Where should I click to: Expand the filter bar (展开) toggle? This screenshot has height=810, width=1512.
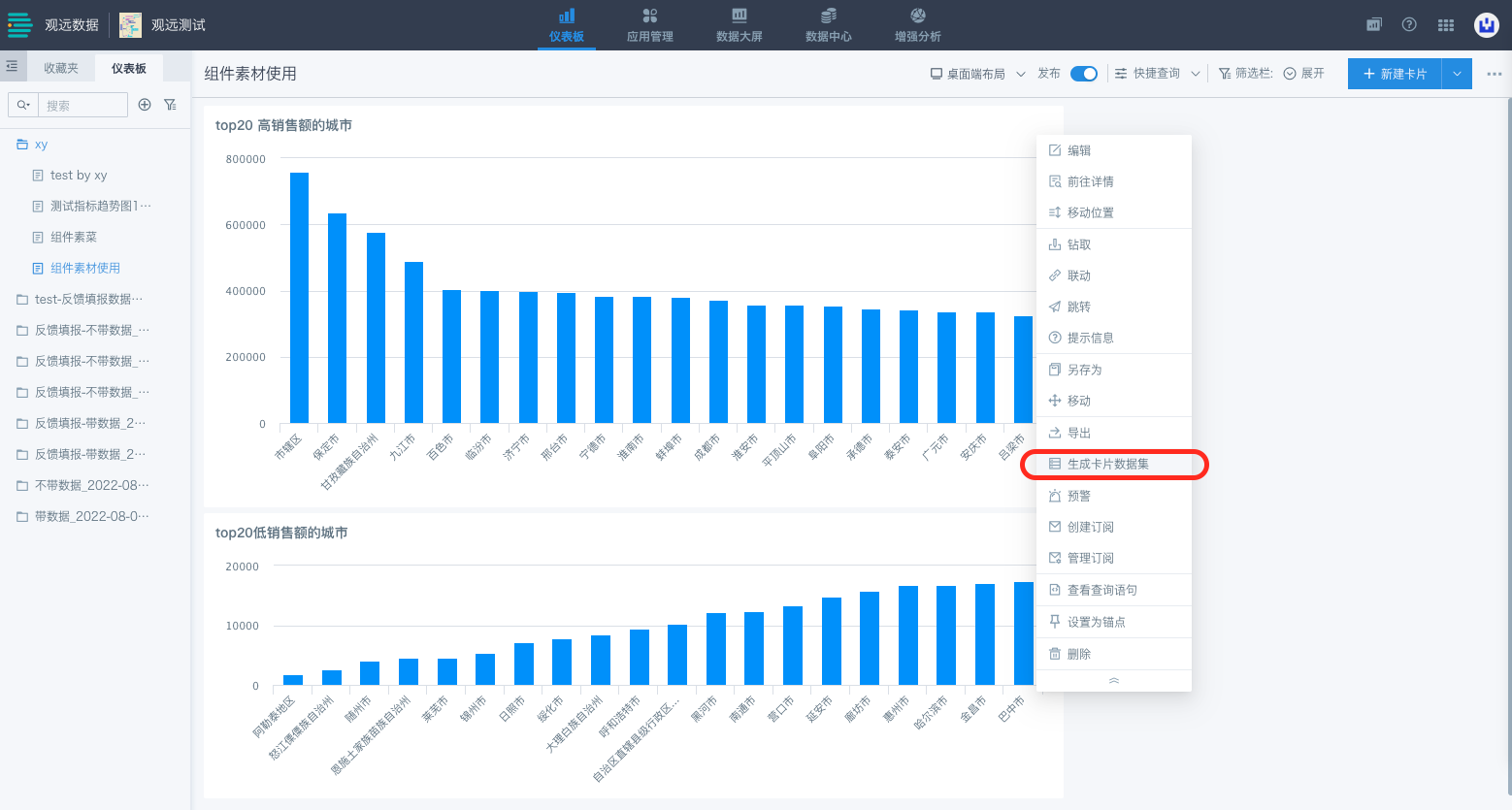(1303, 74)
